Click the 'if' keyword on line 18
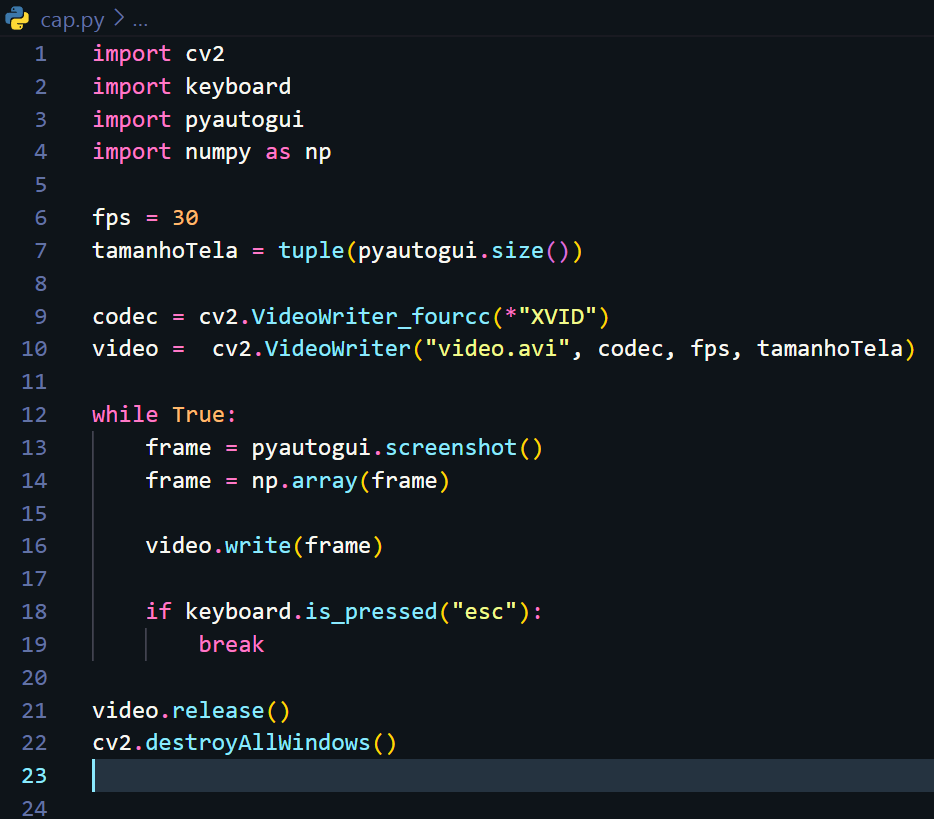 click(158, 611)
